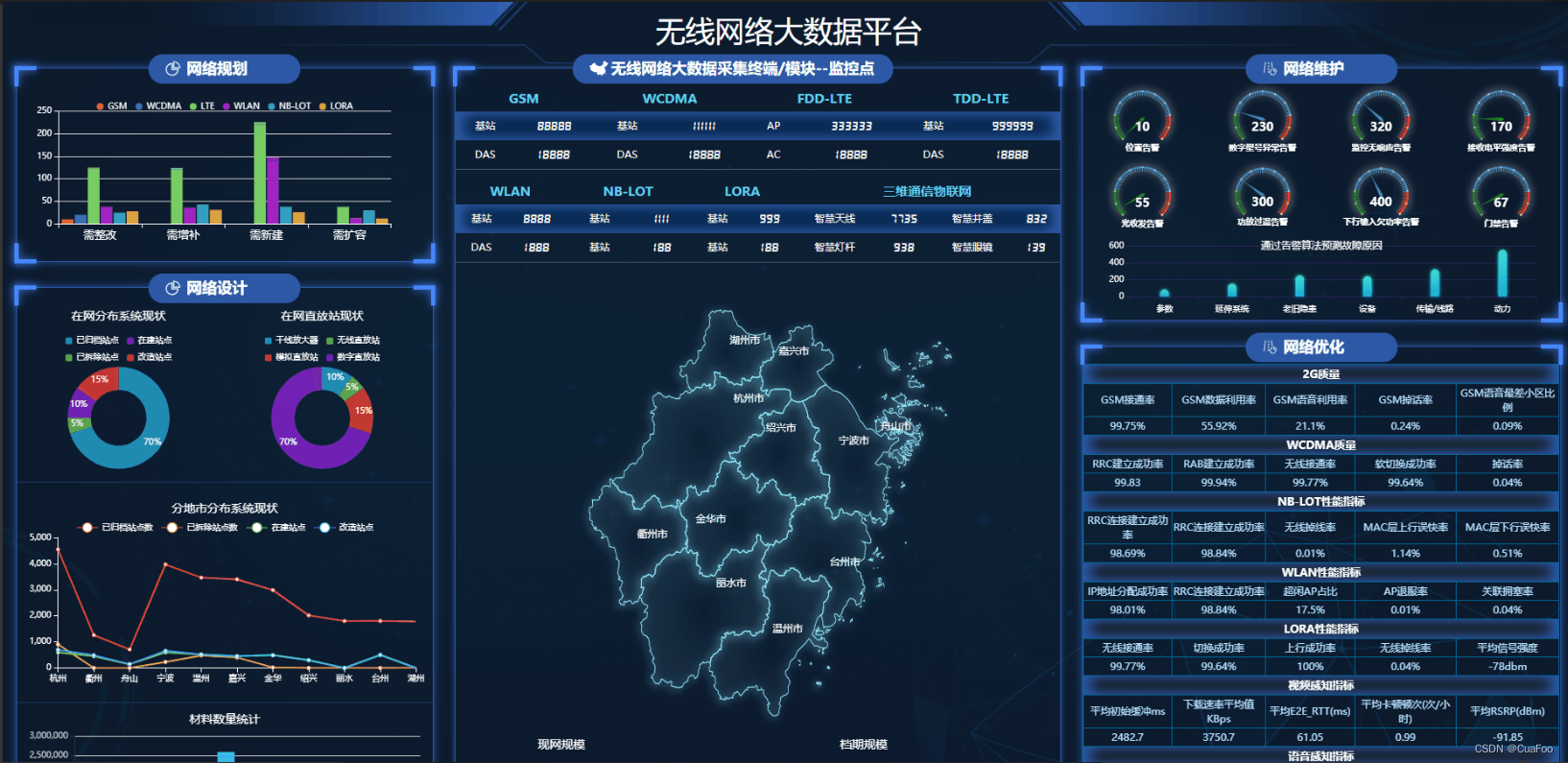
Task: Toggle 干线放大器 legend in 在网直放站现状 pie
Action: [292, 340]
